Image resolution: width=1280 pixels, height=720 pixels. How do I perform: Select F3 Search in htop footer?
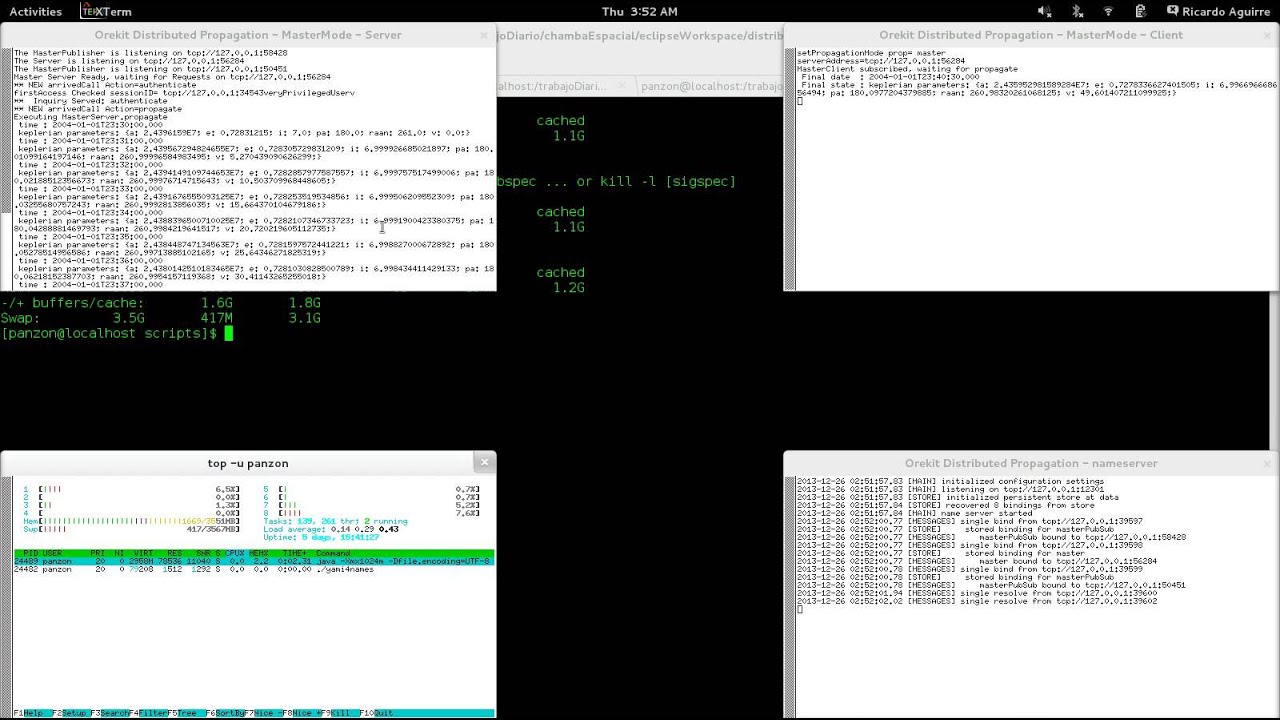coord(111,713)
